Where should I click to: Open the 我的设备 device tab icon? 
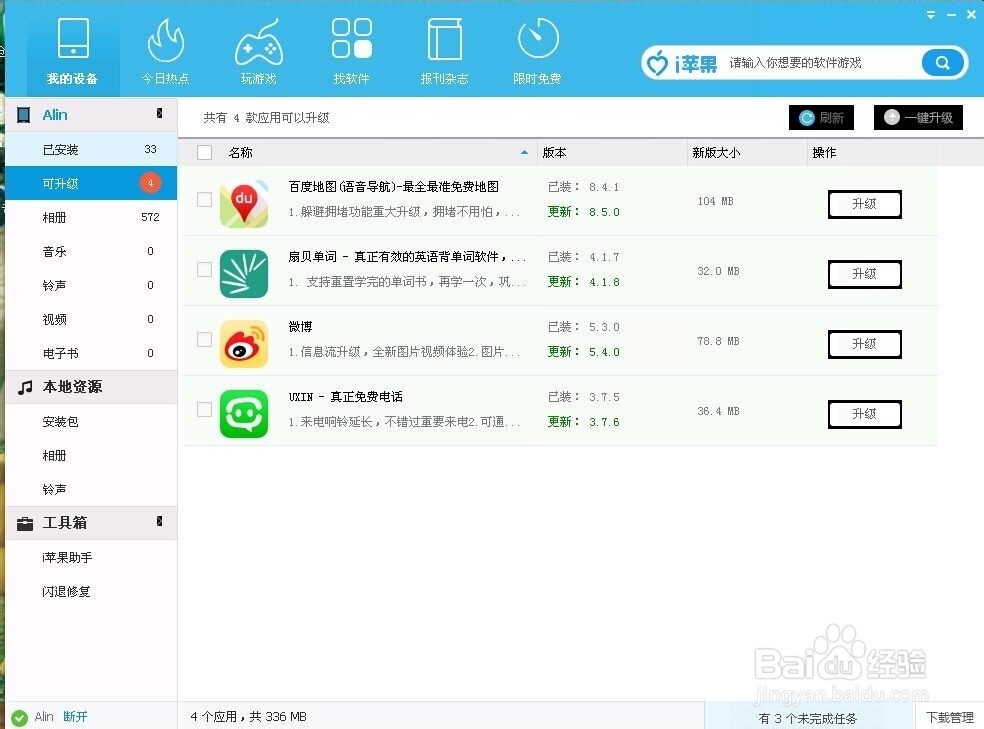(73, 38)
